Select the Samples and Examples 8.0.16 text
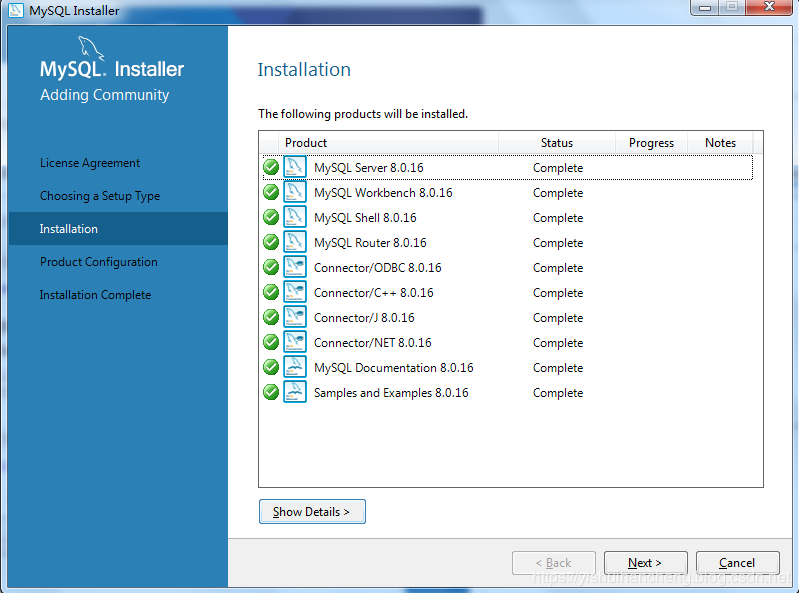799x593 pixels. coord(391,392)
